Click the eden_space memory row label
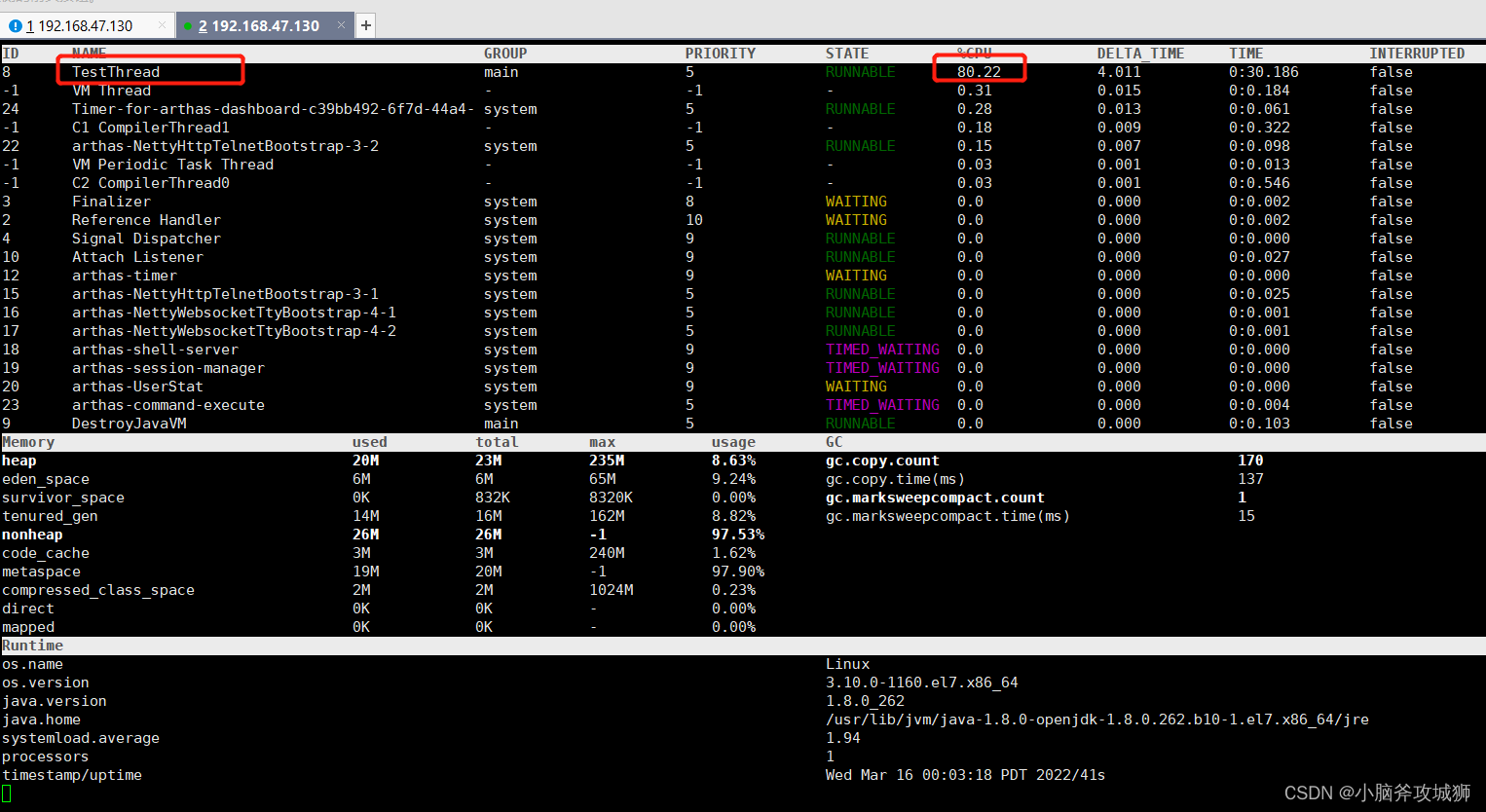The image size is (1486, 812). [x=46, y=479]
